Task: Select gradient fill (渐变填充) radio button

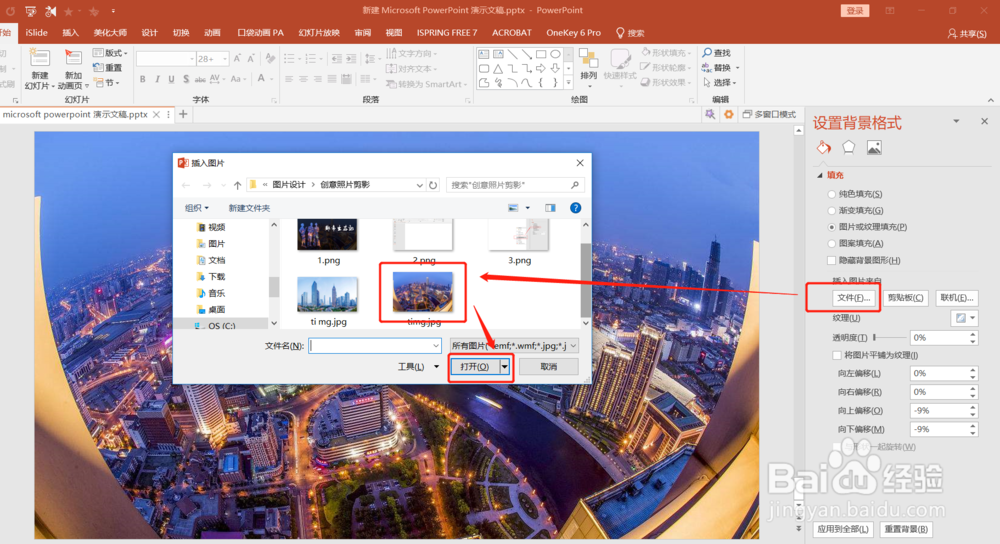Action: (831, 210)
